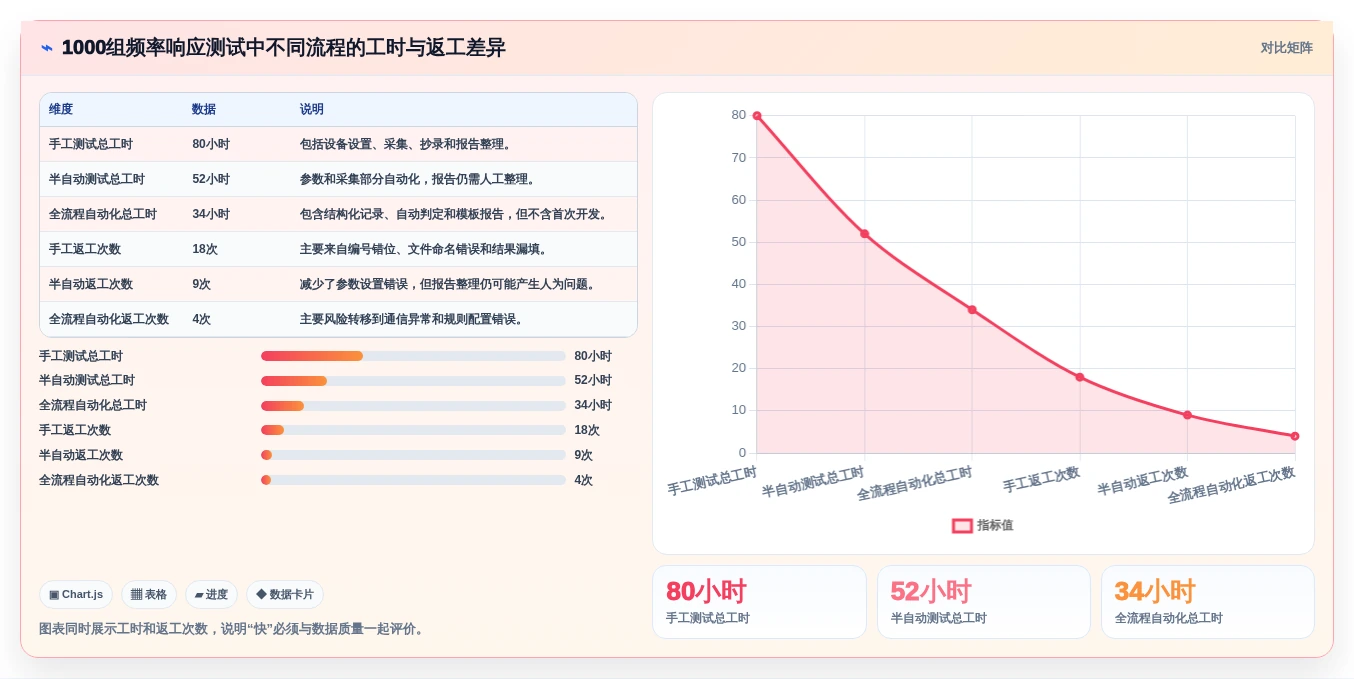Click the chart data point at 9
Screen dimensions: 1354x679
[x=1187, y=415]
